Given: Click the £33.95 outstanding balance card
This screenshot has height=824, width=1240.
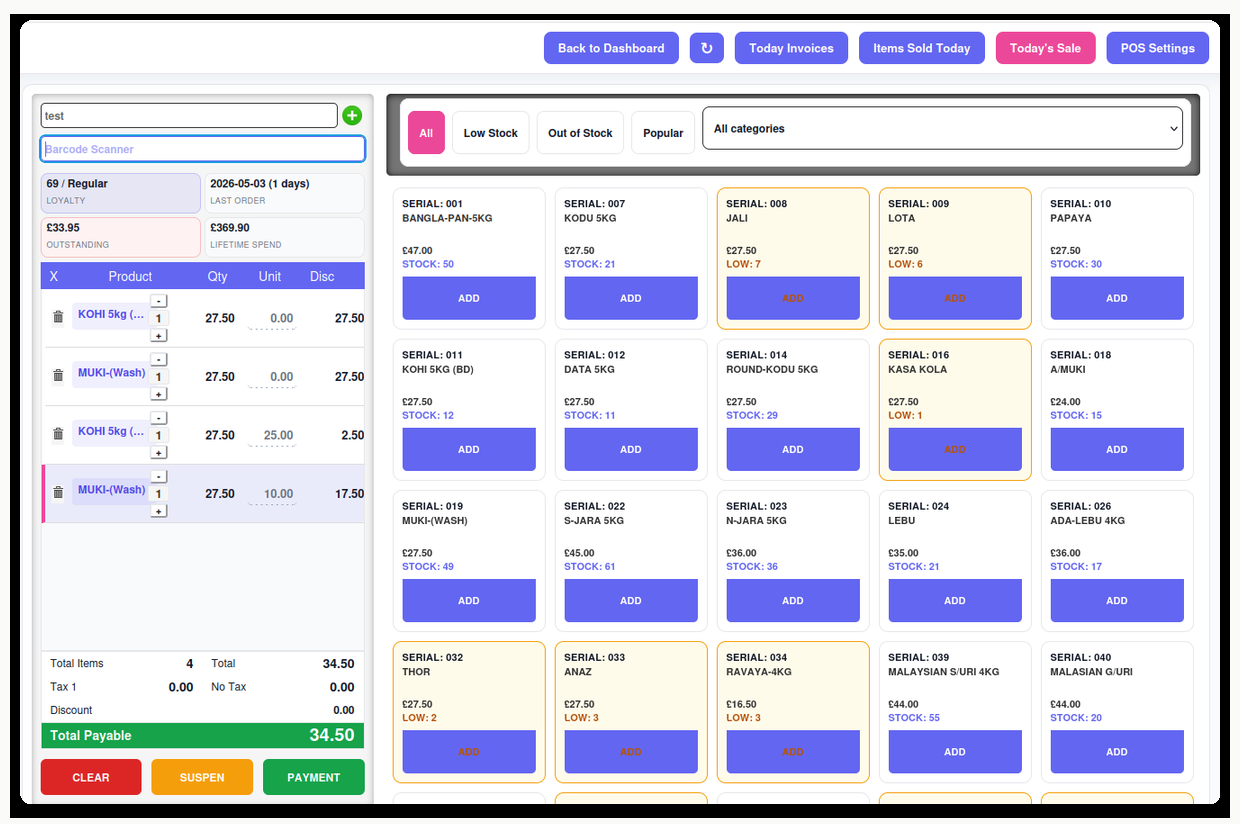Looking at the screenshot, I should point(121,236).
